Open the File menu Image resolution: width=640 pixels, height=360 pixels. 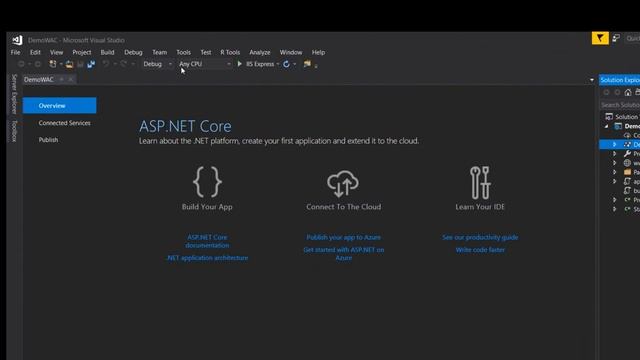click(x=16, y=52)
